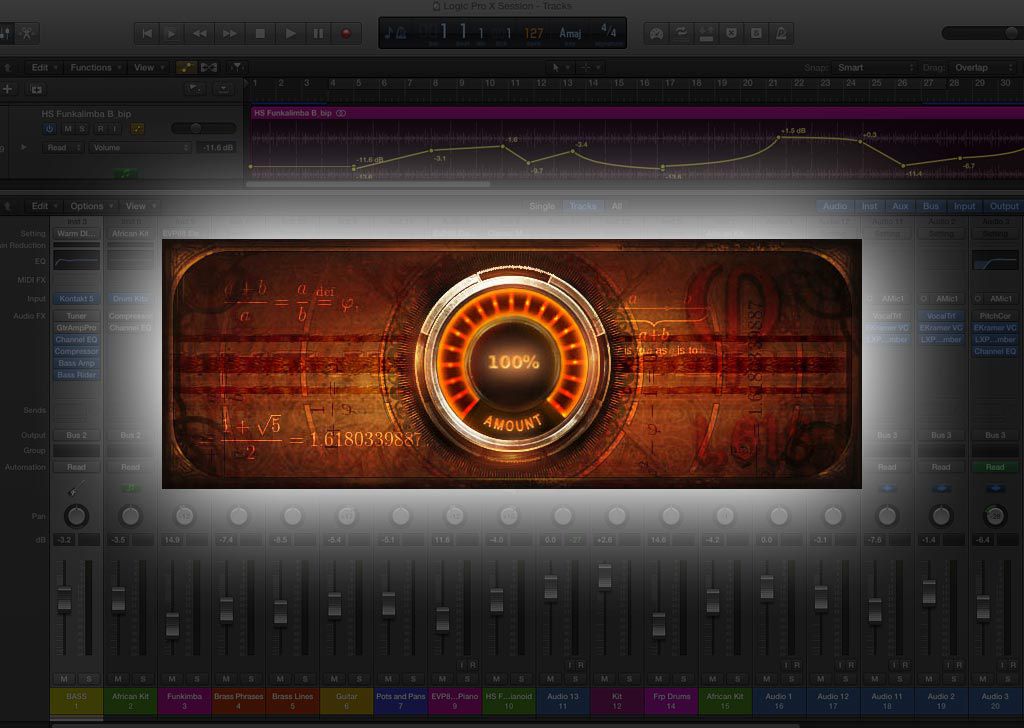Open the mixer Options menu

(91, 206)
